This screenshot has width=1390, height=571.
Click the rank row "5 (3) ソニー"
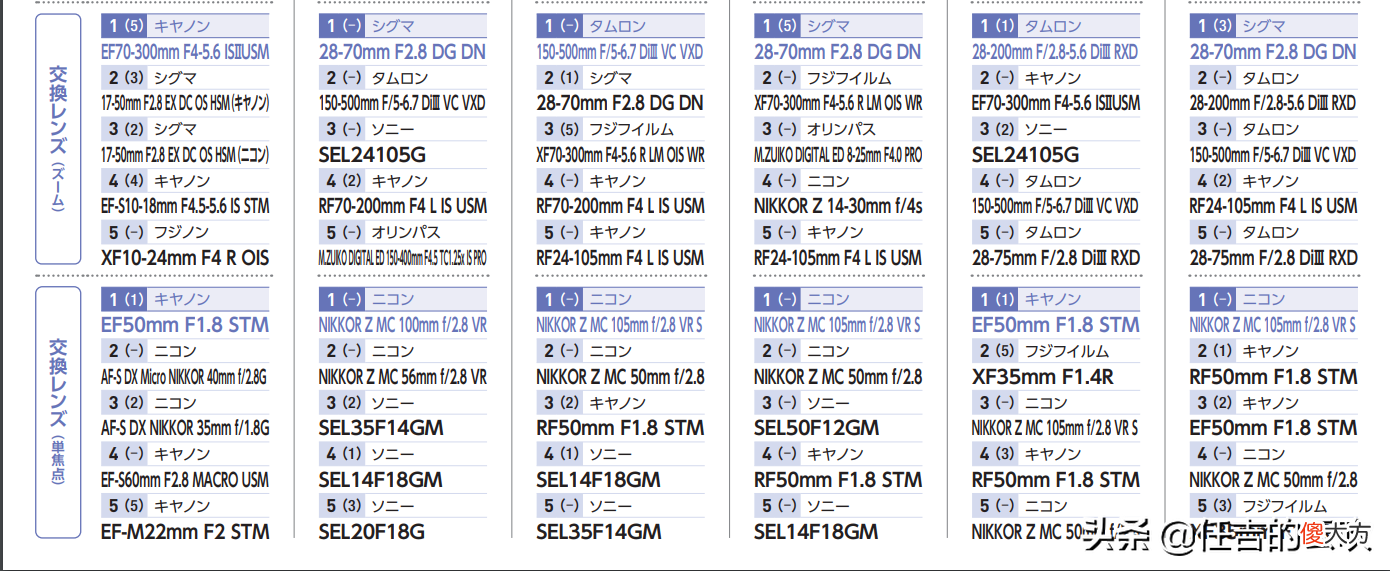[403, 506]
